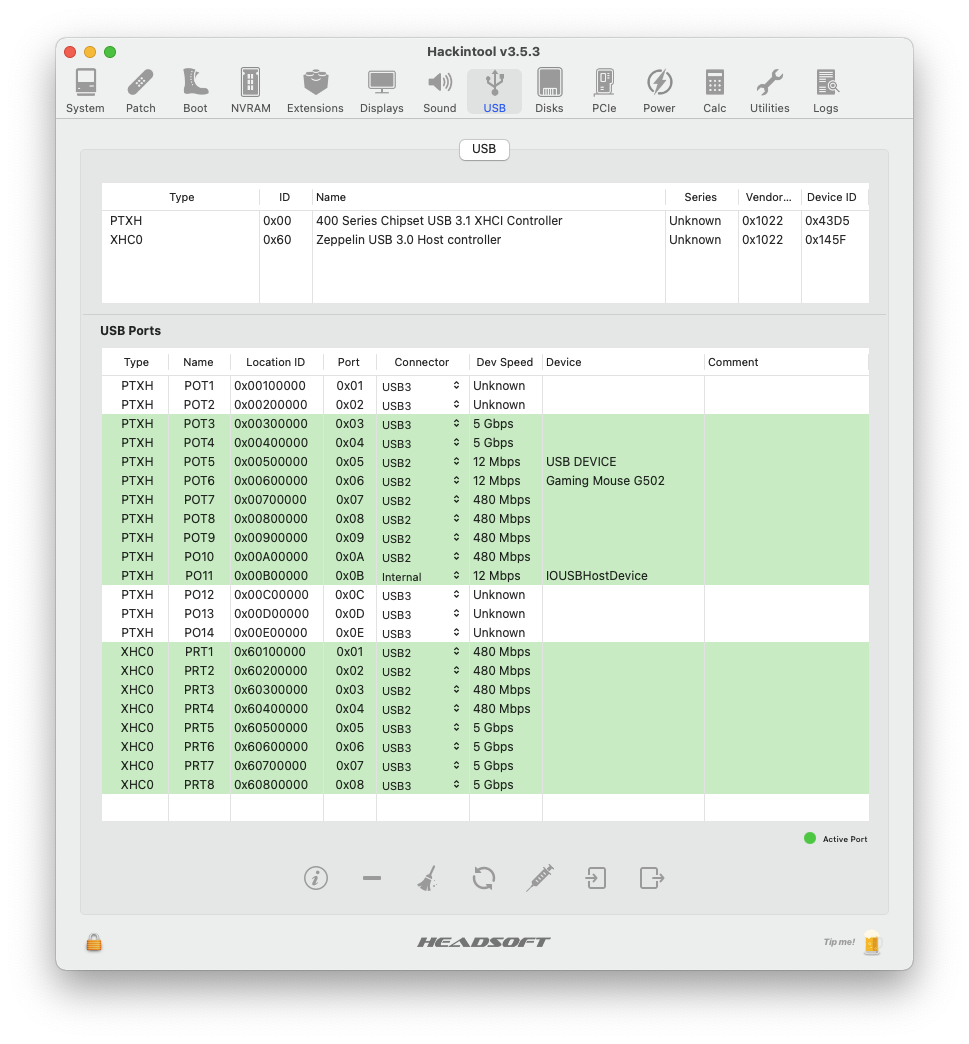969x1044 pixels.
Task: Click the export icon in bottom toolbar
Action: coord(652,878)
